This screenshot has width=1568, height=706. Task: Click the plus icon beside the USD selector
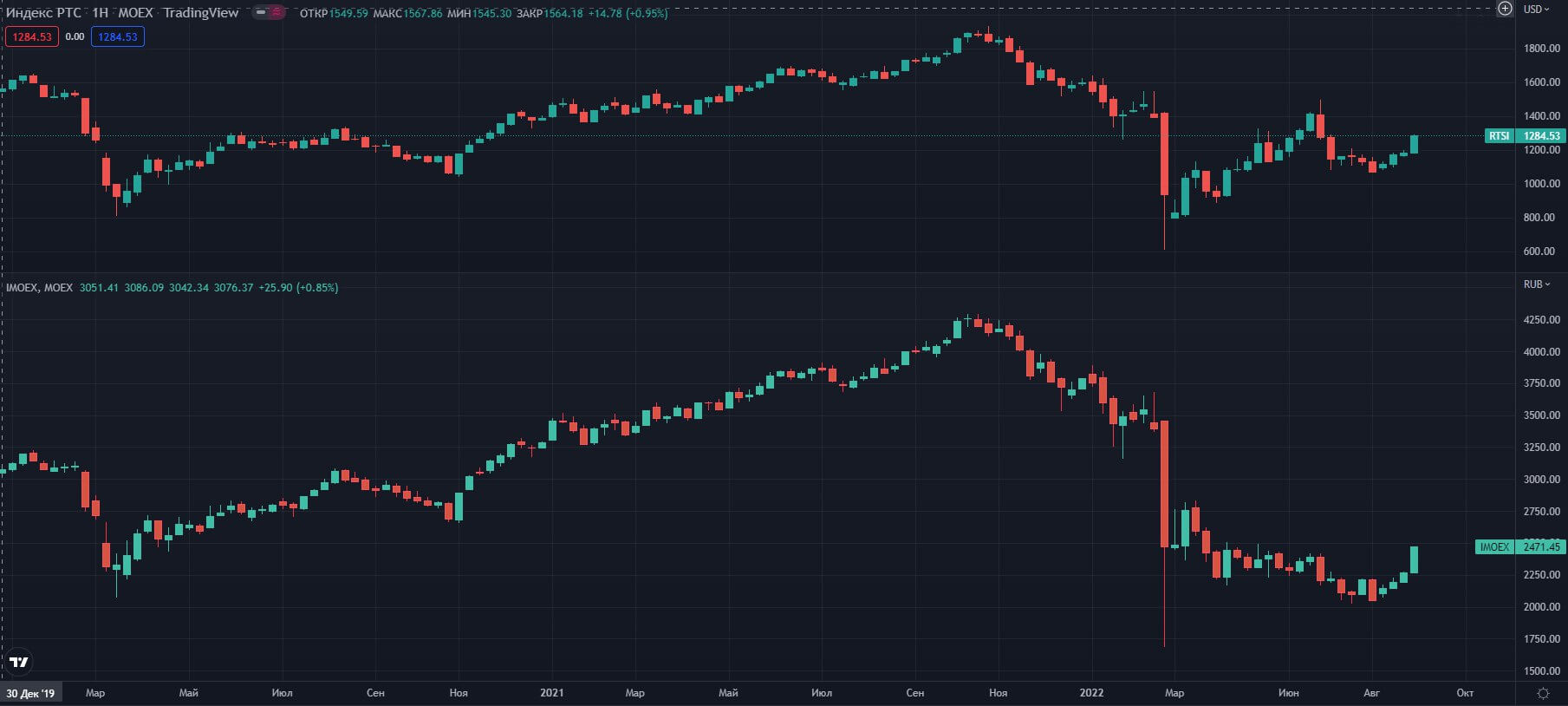(1506, 9)
